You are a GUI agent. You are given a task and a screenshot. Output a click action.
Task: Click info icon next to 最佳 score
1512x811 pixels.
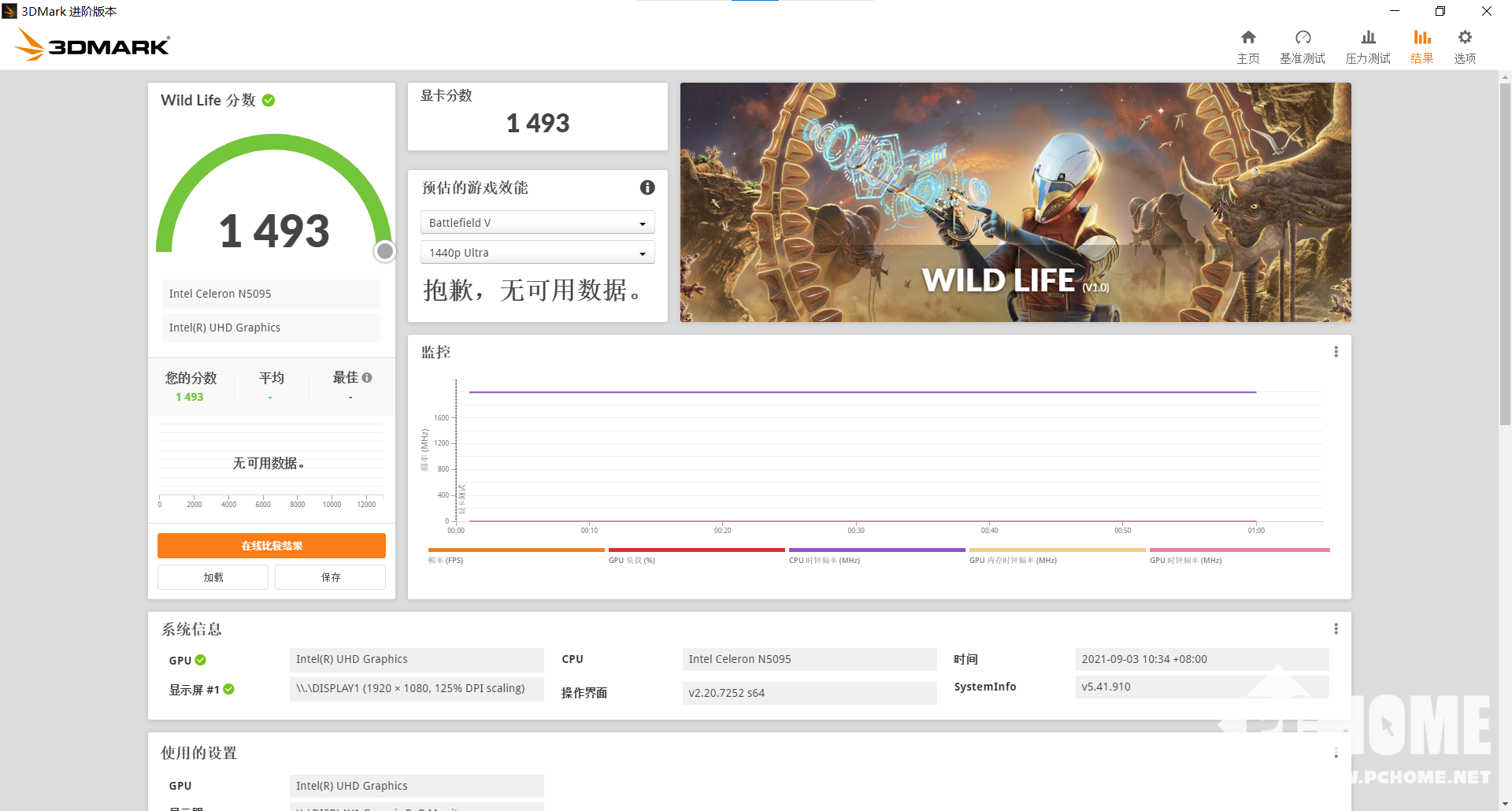[367, 378]
